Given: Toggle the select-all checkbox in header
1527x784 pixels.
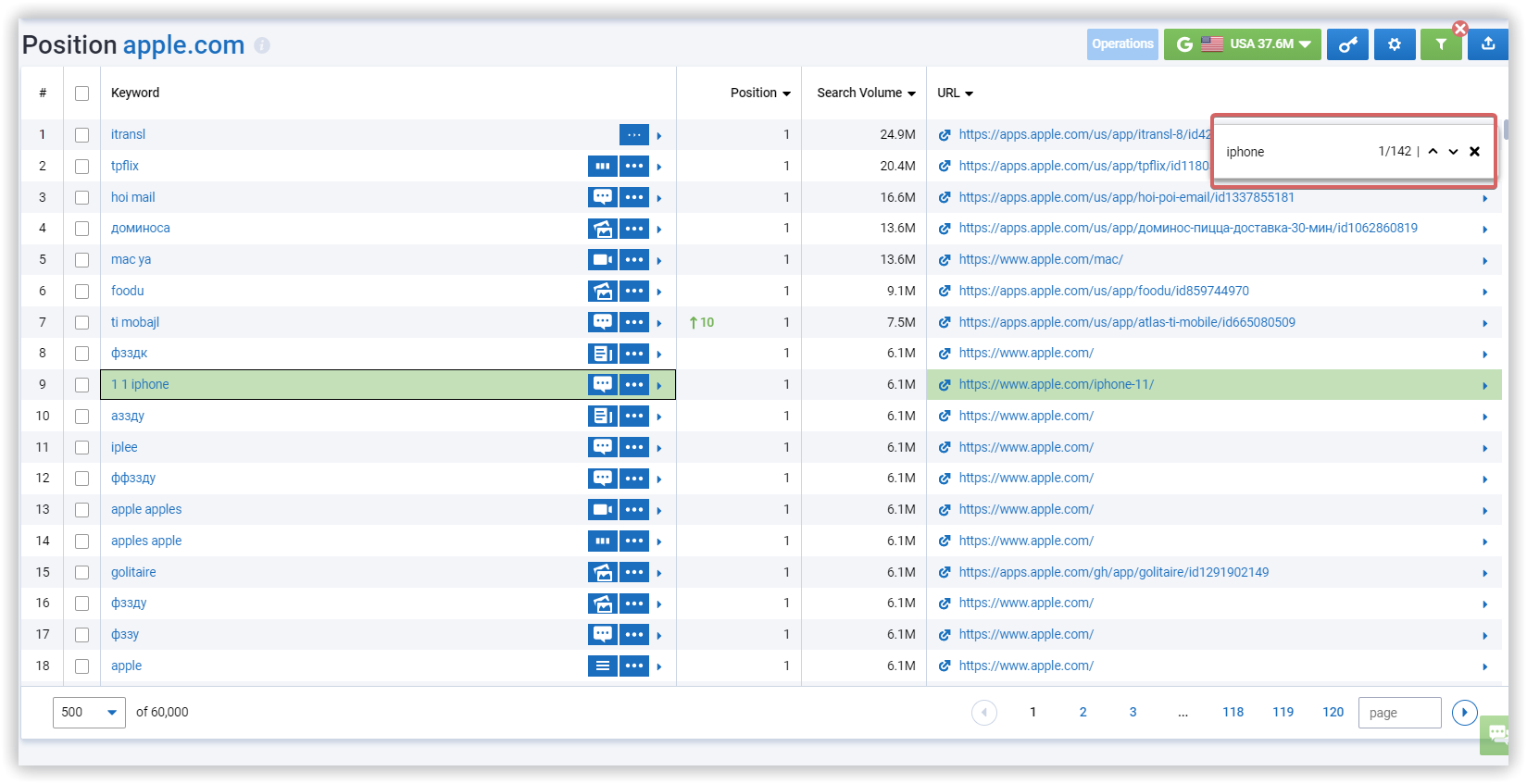Looking at the screenshot, I should 81,93.
